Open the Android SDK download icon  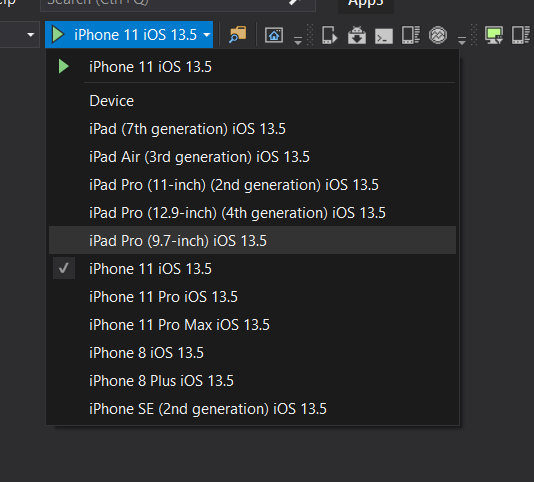coord(357,35)
